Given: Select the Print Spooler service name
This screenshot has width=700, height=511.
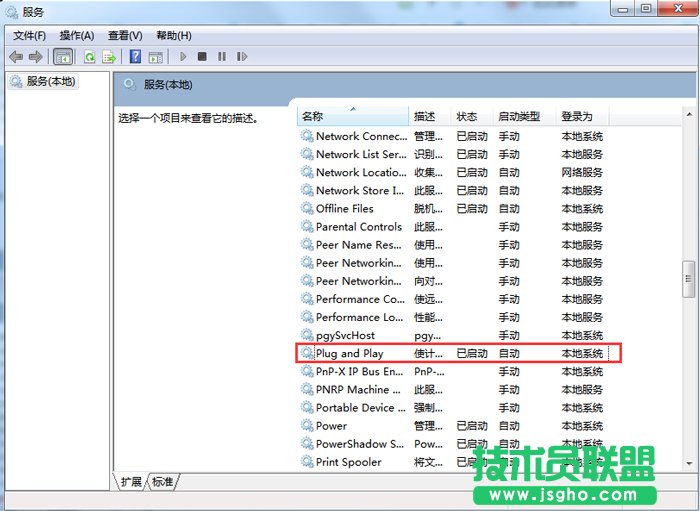Looking at the screenshot, I should point(349,462).
